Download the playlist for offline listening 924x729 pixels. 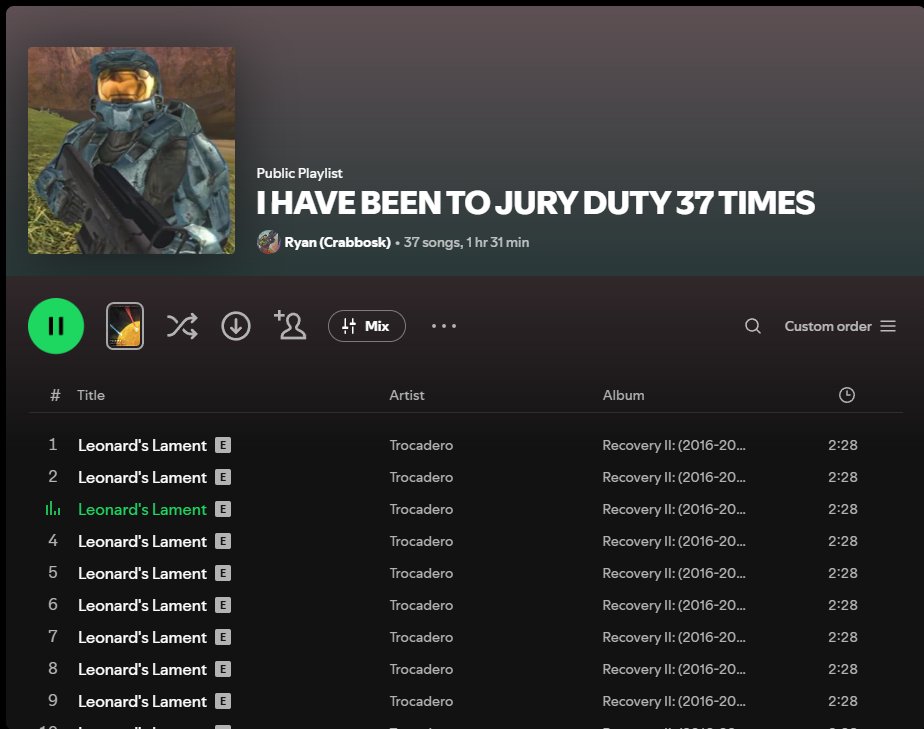[x=236, y=326]
